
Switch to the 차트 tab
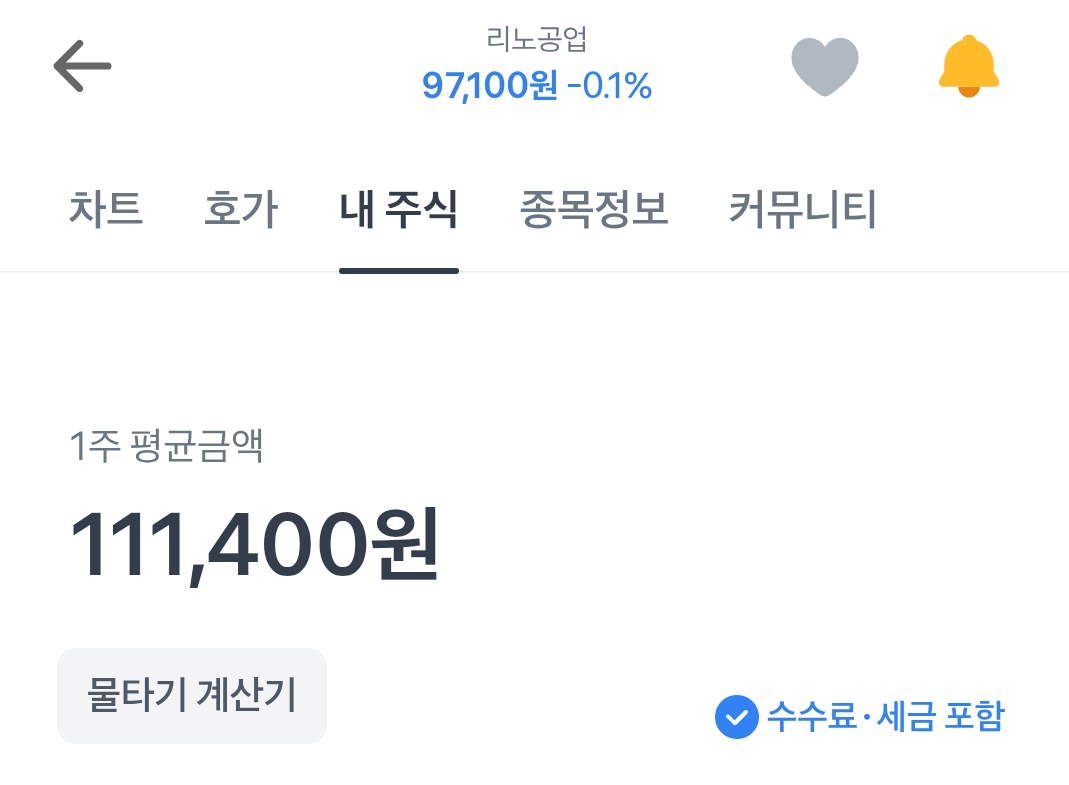tap(106, 211)
